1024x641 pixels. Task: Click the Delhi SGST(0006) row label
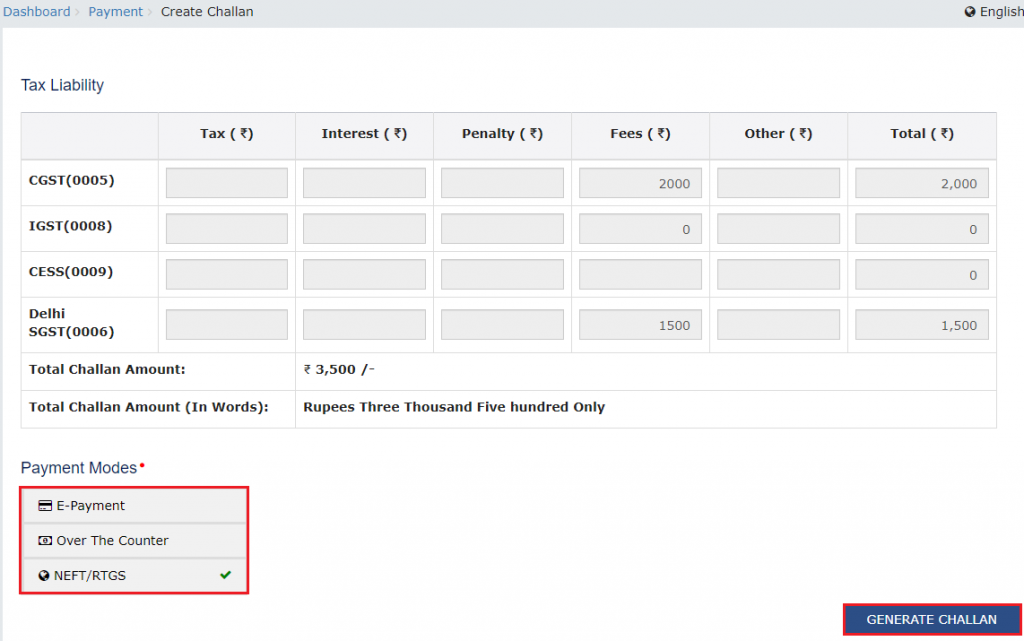(72, 322)
